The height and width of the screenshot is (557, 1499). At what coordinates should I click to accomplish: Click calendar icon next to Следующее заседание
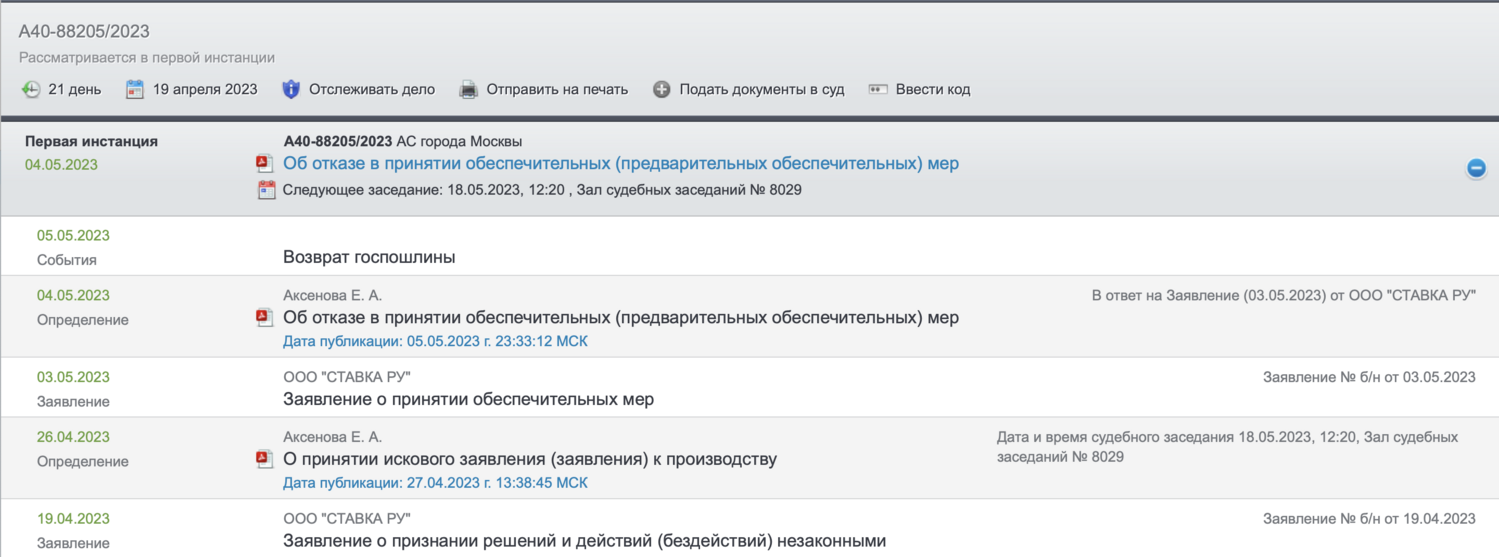point(266,190)
